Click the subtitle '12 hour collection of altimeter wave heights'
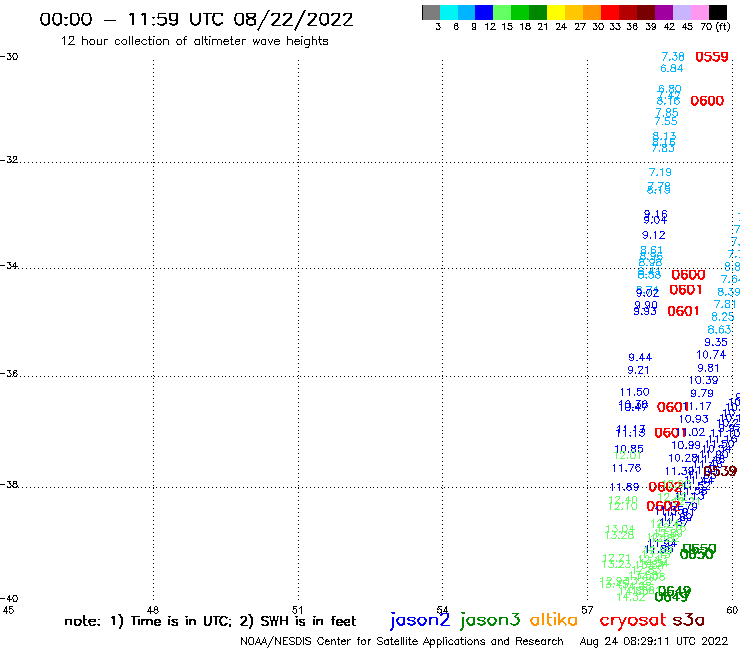740x650 pixels. (194, 41)
